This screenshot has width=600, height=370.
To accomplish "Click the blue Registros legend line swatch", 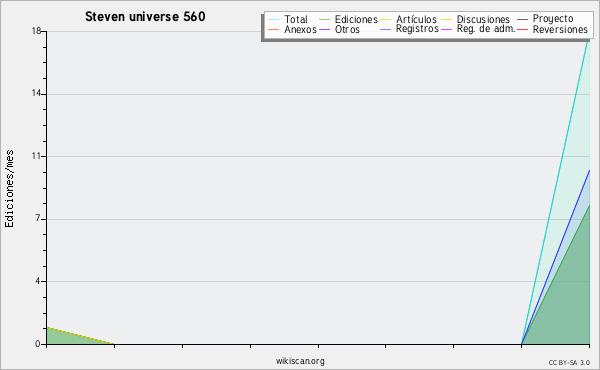I will (x=385, y=29).
